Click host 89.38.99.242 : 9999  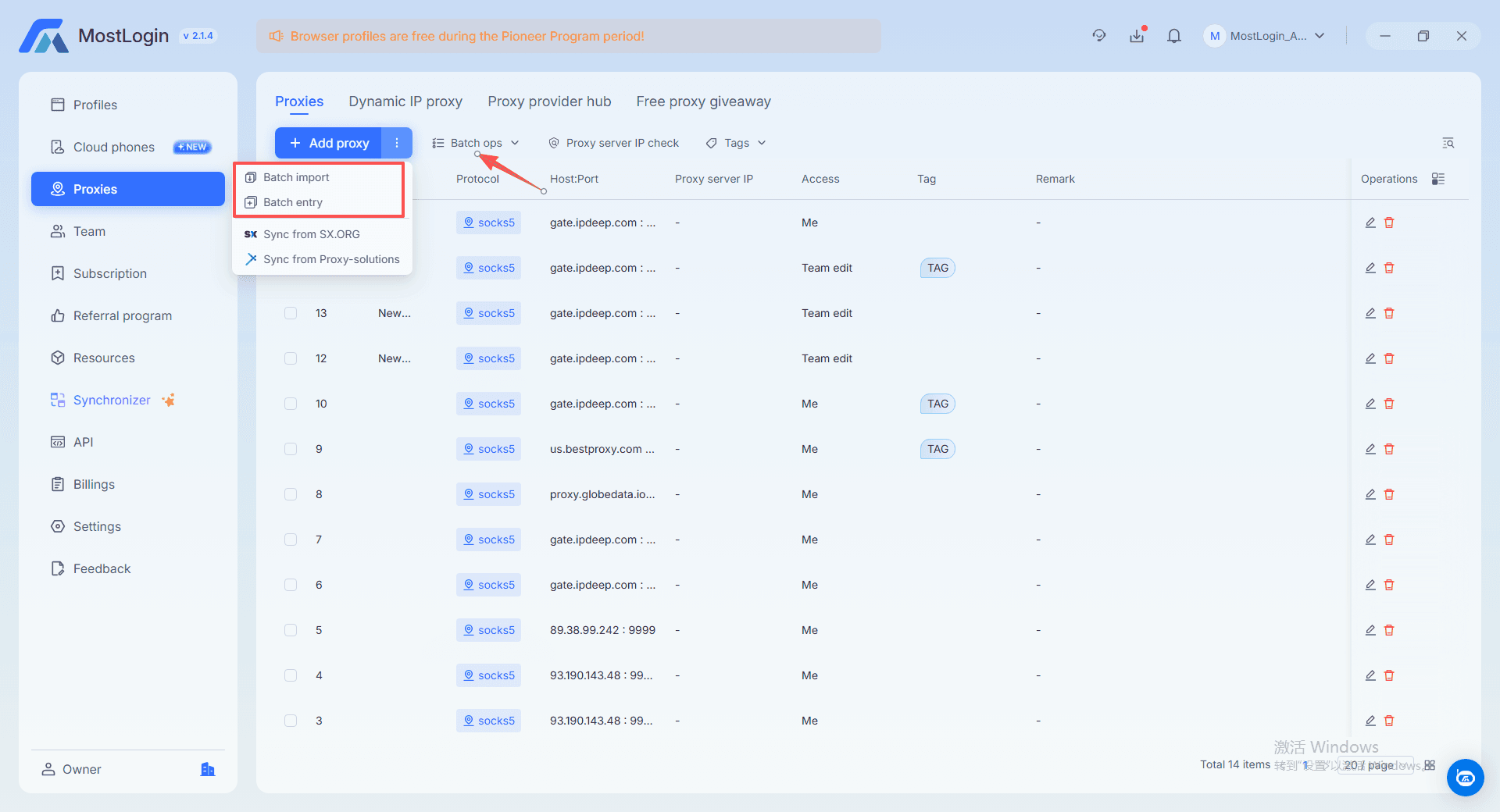[x=602, y=630]
